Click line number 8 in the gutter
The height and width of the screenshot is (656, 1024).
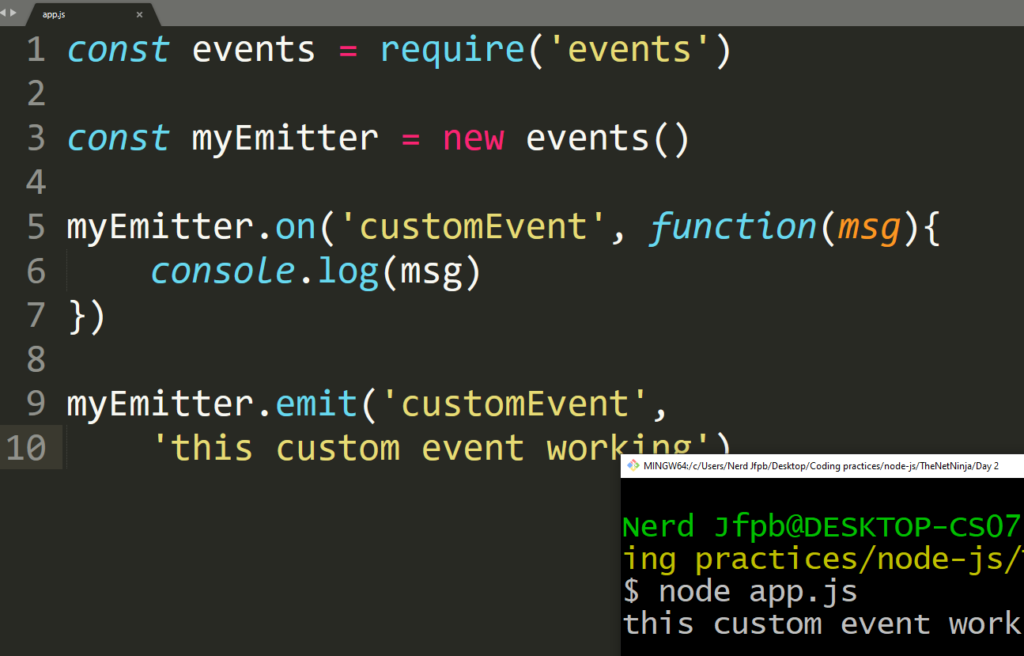(x=37, y=359)
